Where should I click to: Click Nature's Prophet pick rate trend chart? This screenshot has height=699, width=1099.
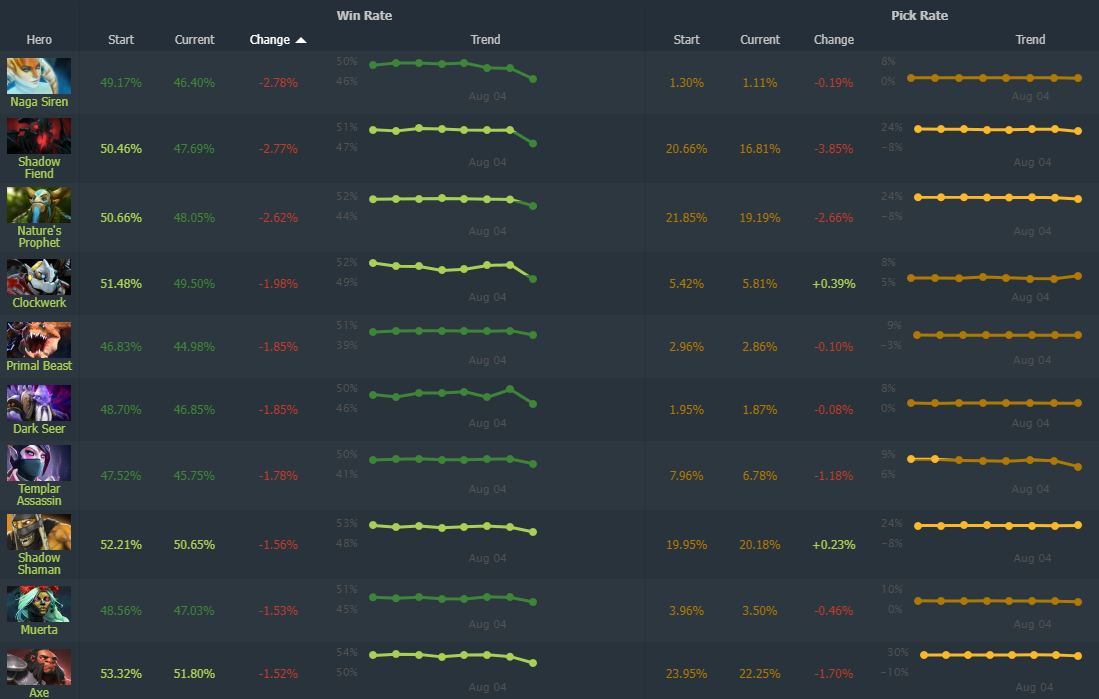(x=997, y=198)
